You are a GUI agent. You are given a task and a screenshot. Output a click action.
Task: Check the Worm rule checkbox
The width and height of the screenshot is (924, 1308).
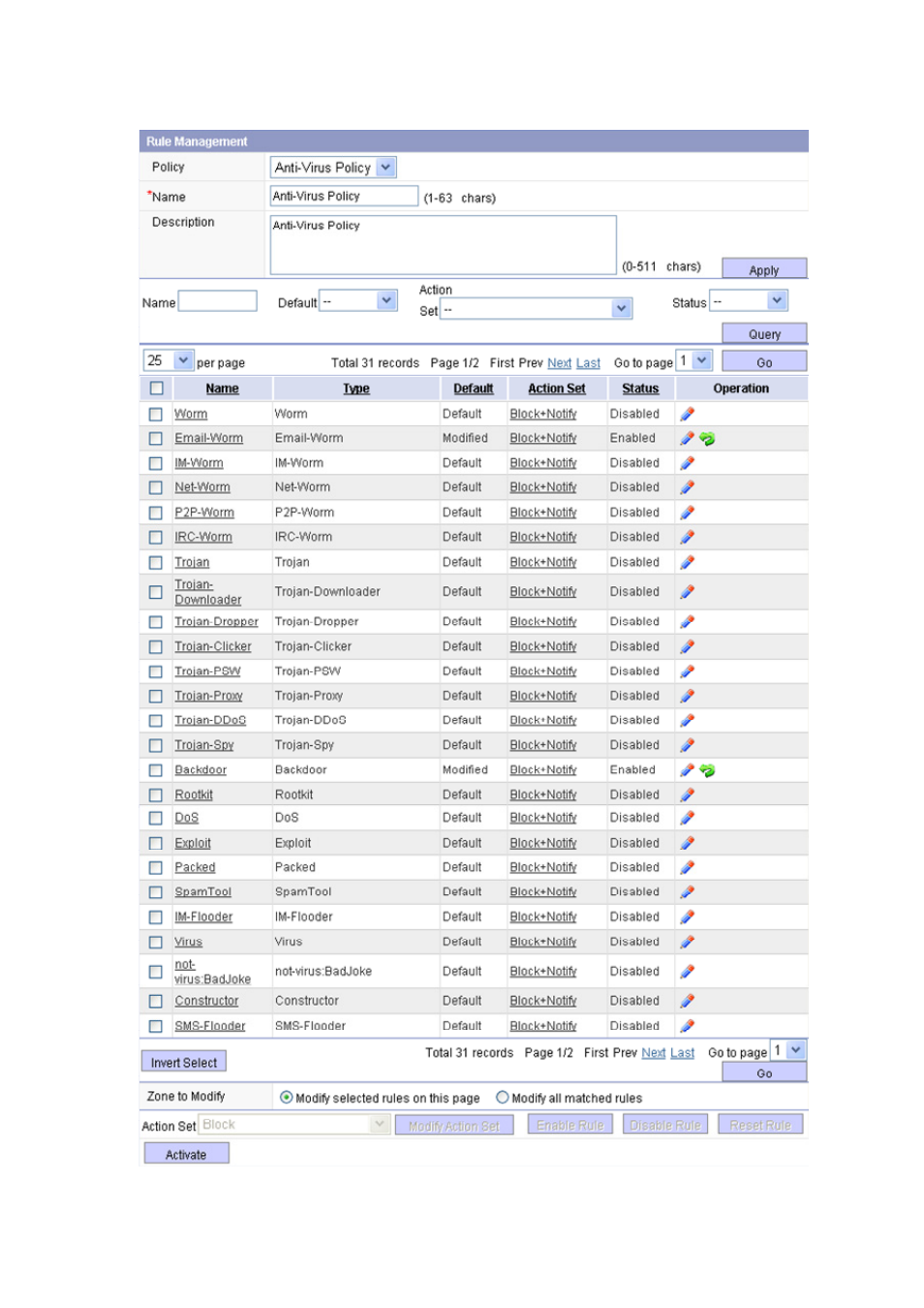(155, 414)
